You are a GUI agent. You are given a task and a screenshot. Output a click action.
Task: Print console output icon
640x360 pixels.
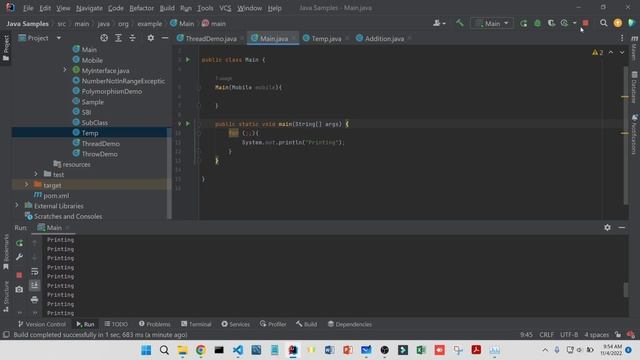tap(35, 300)
